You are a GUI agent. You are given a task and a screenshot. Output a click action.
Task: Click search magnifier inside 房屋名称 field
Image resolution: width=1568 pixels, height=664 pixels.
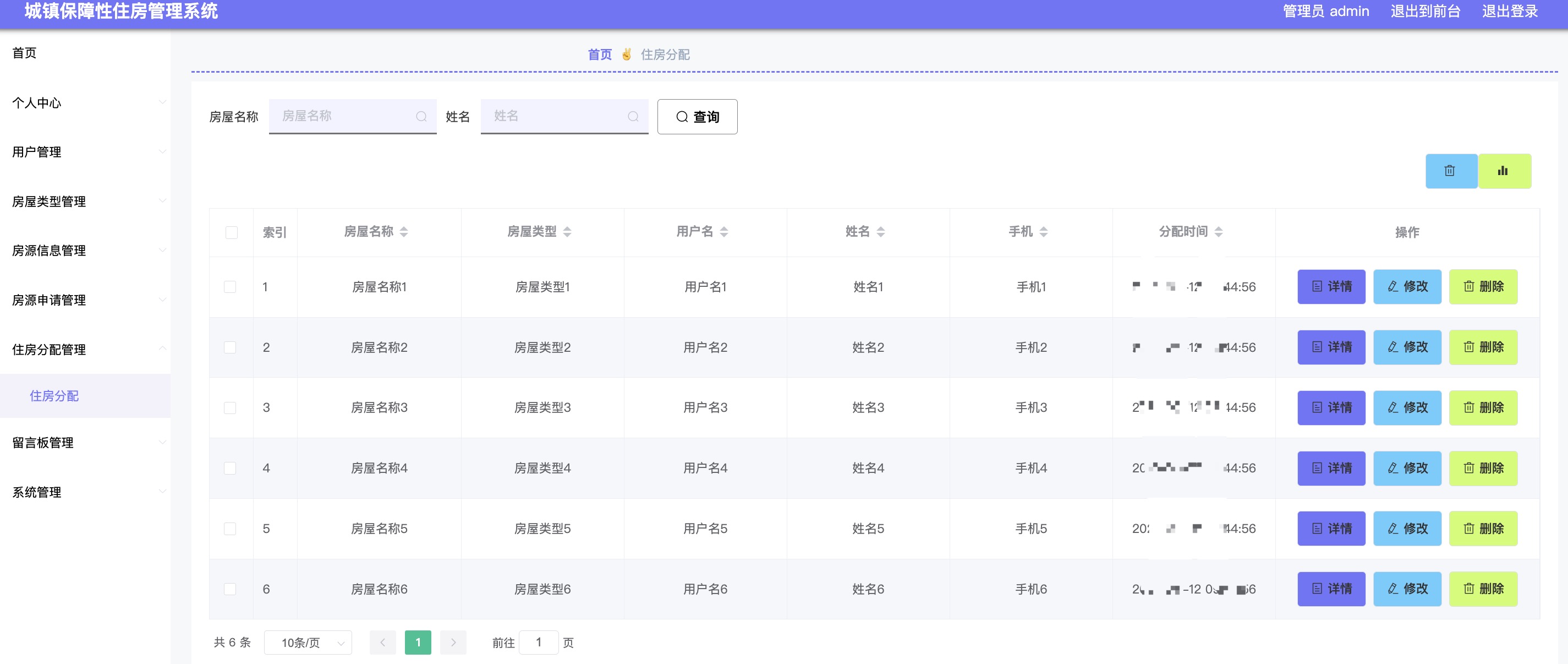point(421,116)
